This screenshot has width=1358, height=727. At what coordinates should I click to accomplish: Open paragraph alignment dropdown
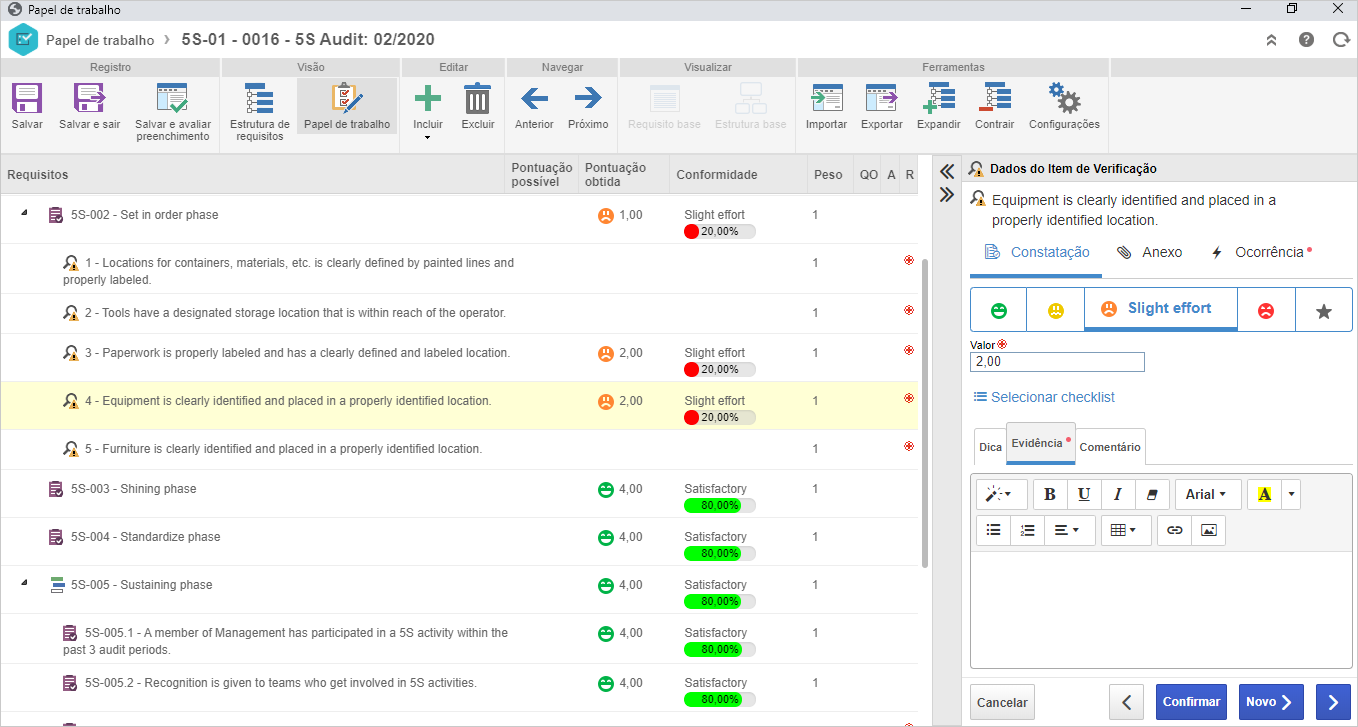[x=1068, y=530]
